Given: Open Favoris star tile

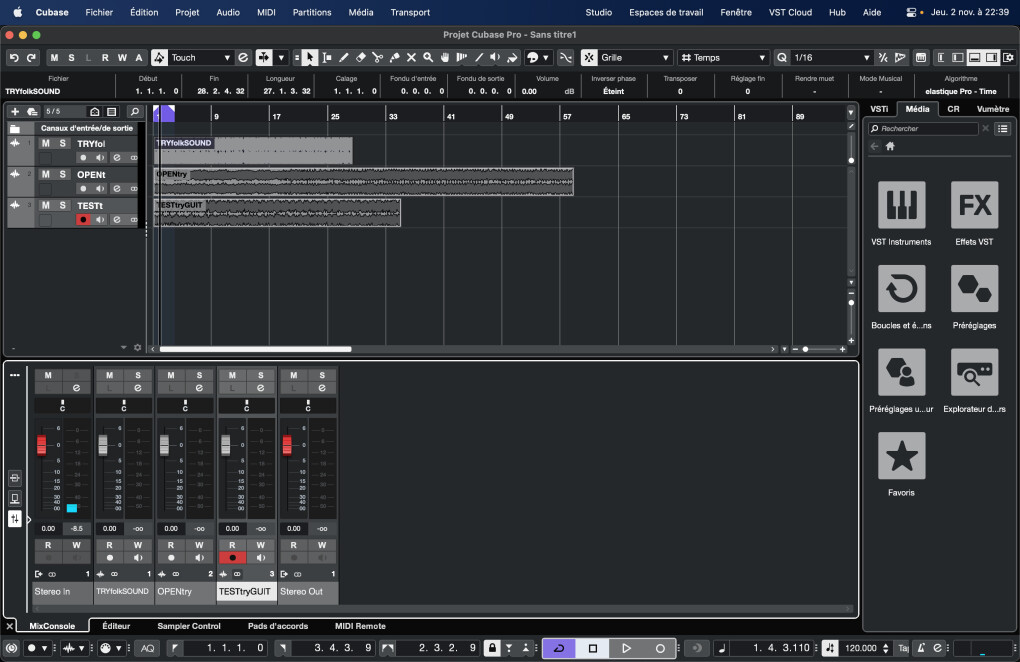Looking at the screenshot, I should point(901,455).
